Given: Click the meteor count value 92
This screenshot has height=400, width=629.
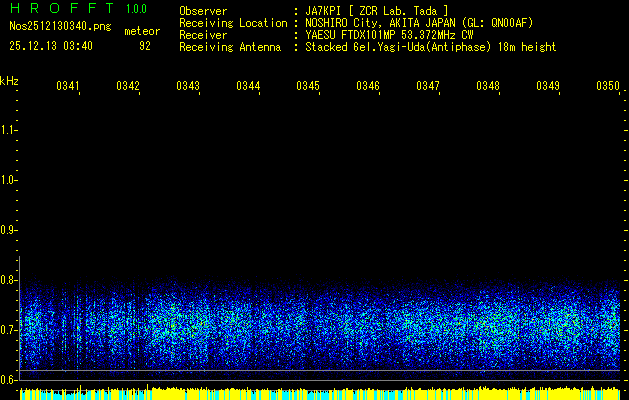Looking at the screenshot, I should coord(145,46).
